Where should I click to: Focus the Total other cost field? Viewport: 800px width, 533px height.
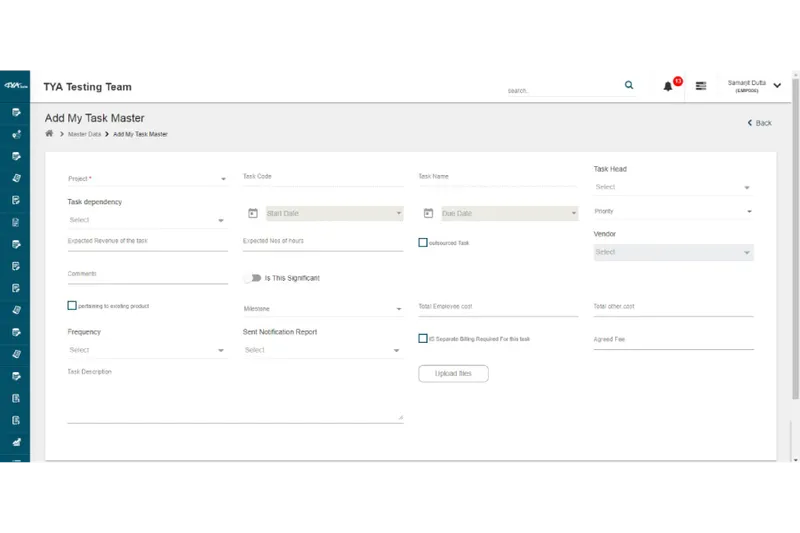click(x=673, y=308)
